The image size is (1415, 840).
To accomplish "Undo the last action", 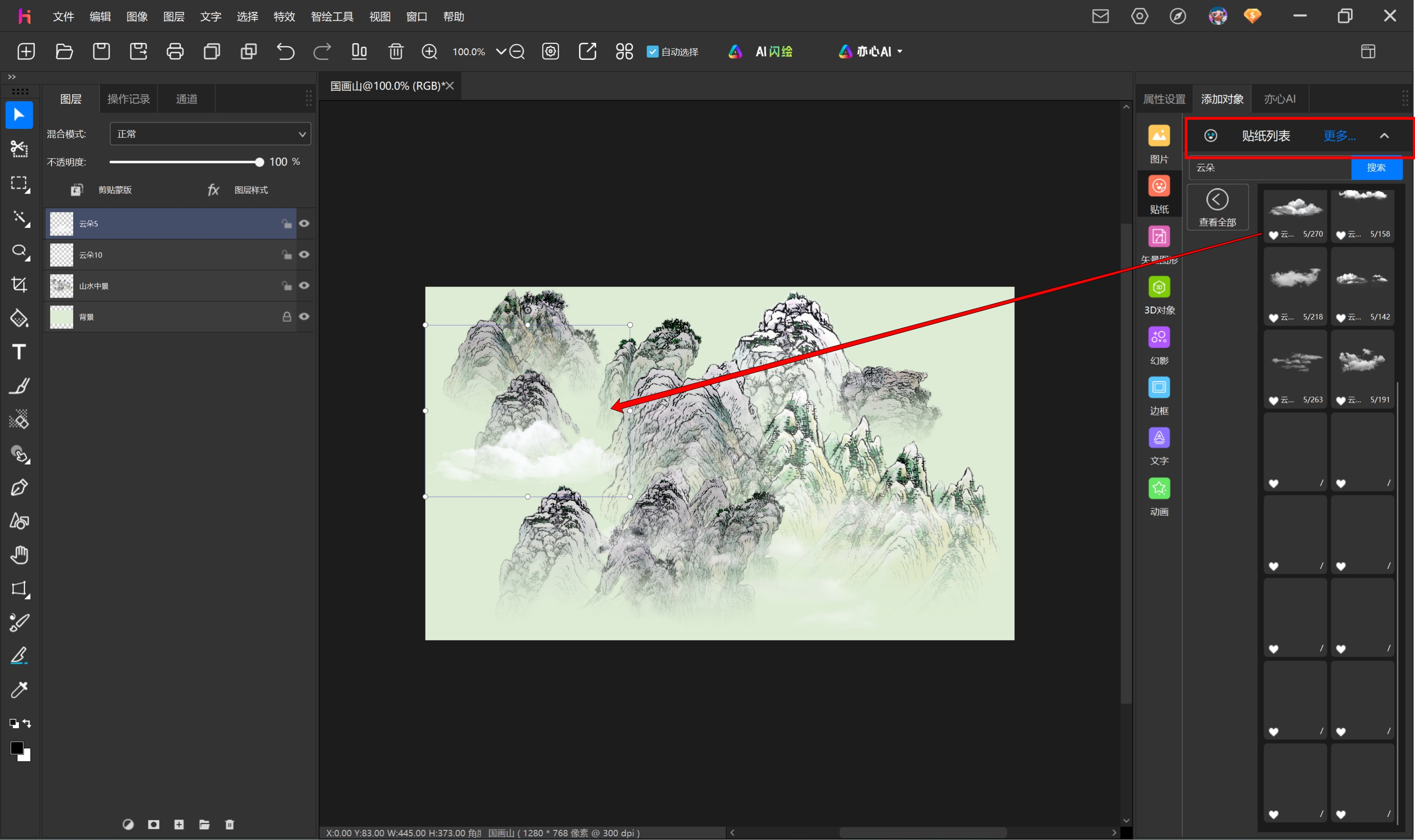I will click(285, 52).
